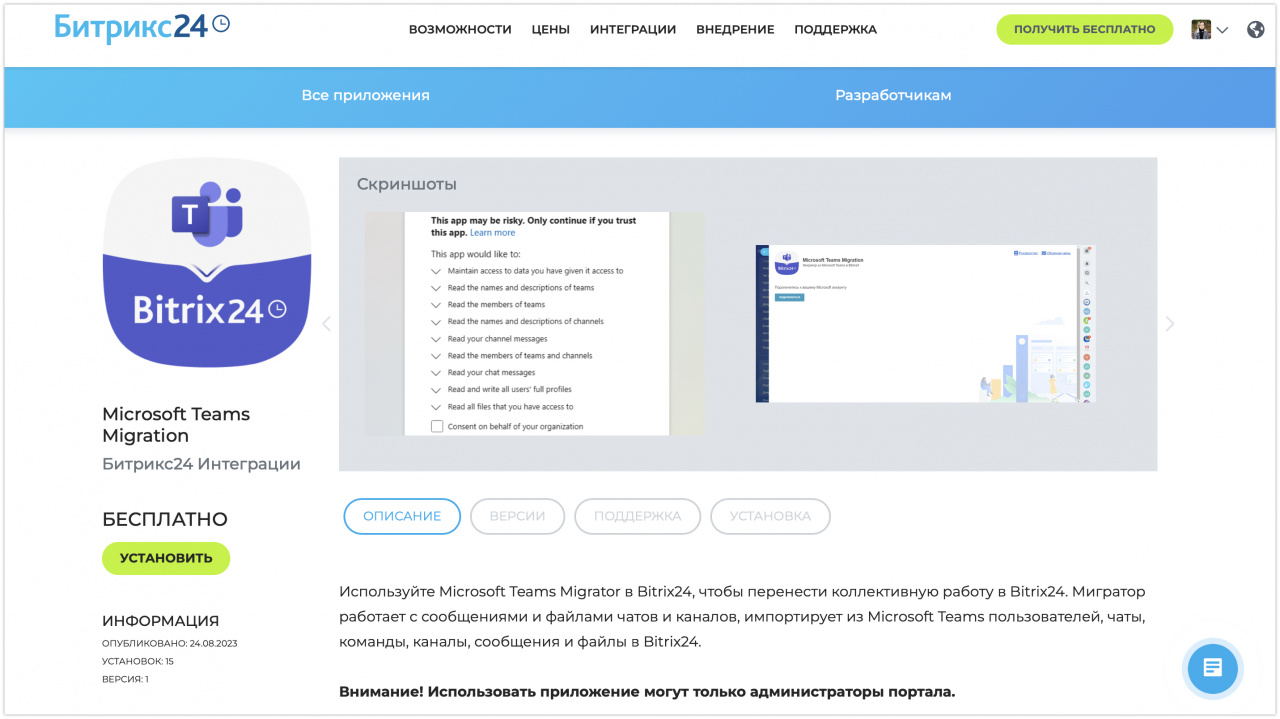Open the app permissions screenshot thumbnail
Image resolution: width=1280 pixels, height=719 pixels.
(535, 324)
